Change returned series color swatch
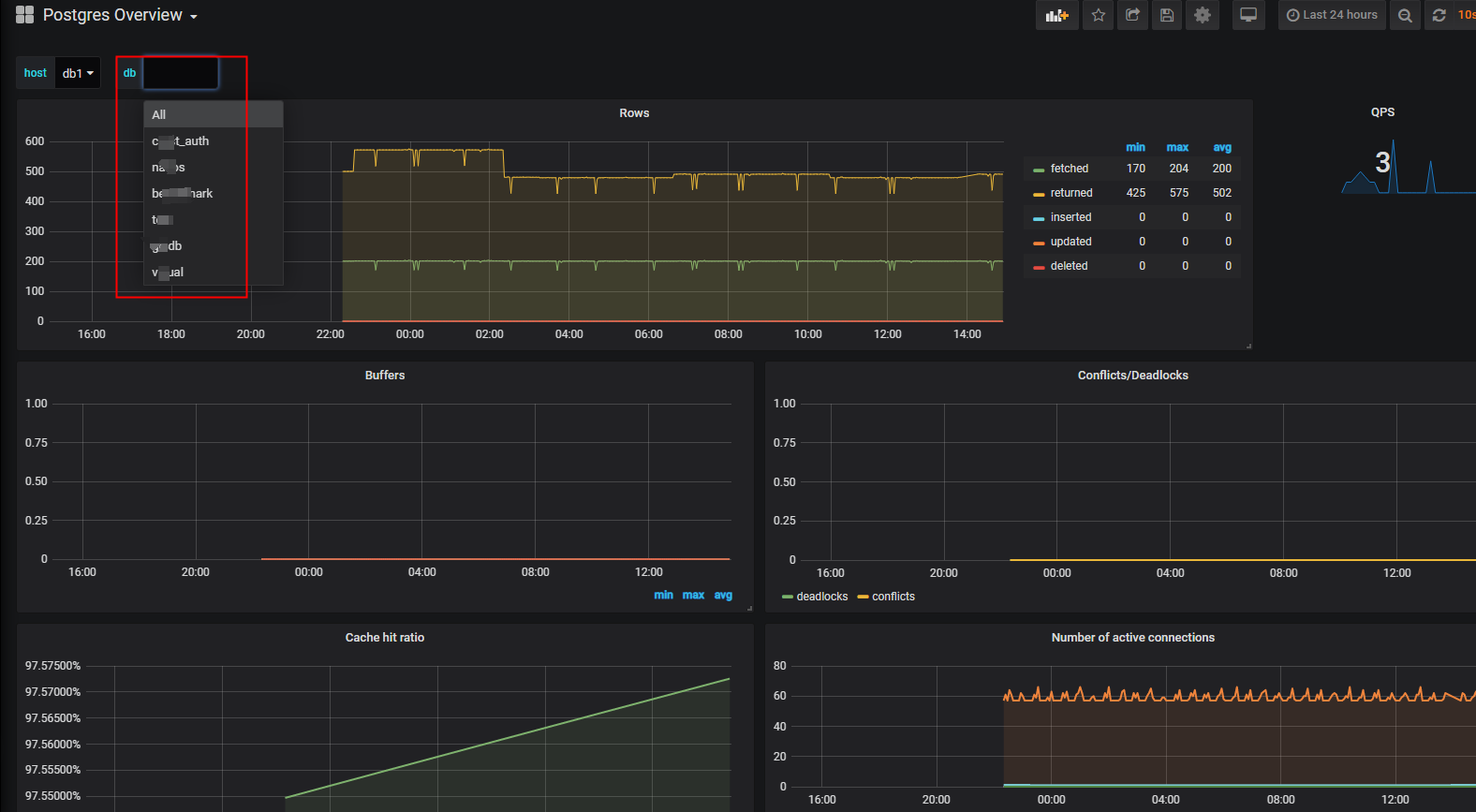 coord(1039,194)
